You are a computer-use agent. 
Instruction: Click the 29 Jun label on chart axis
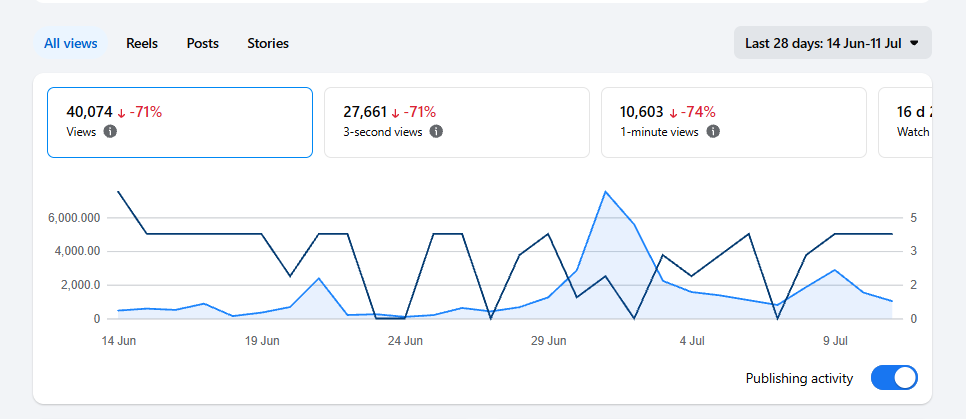coord(548,341)
